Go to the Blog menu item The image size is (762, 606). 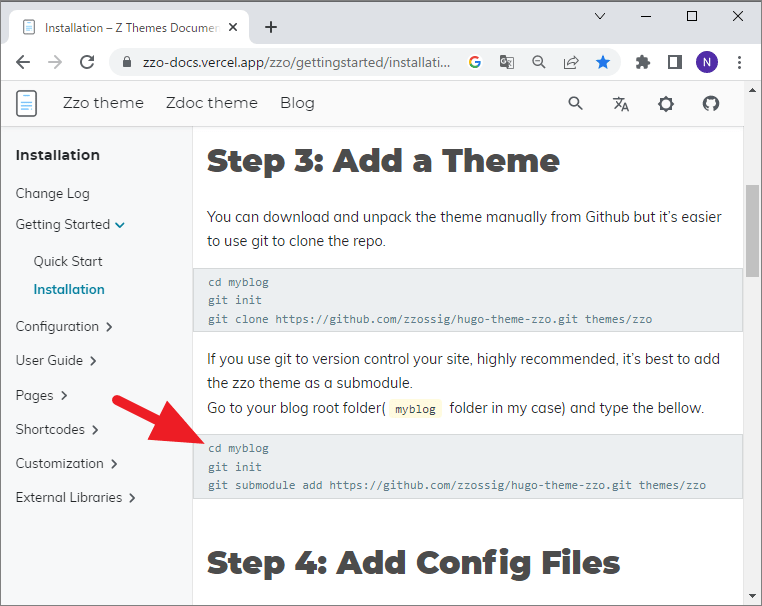(x=297, y=103)
